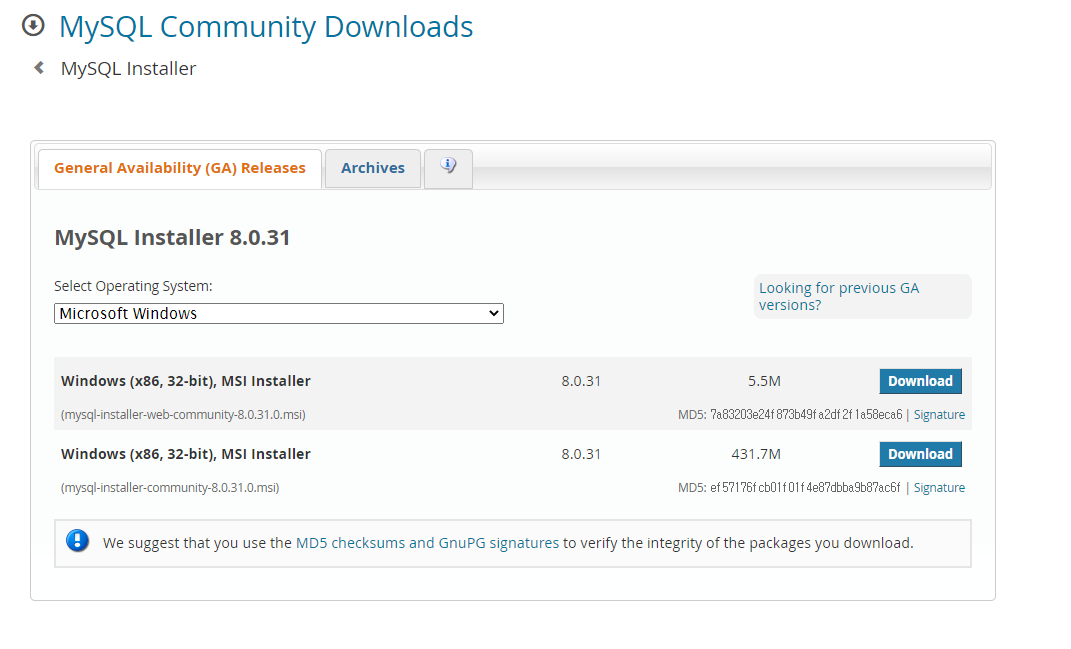Open the information icon tab

448,168
